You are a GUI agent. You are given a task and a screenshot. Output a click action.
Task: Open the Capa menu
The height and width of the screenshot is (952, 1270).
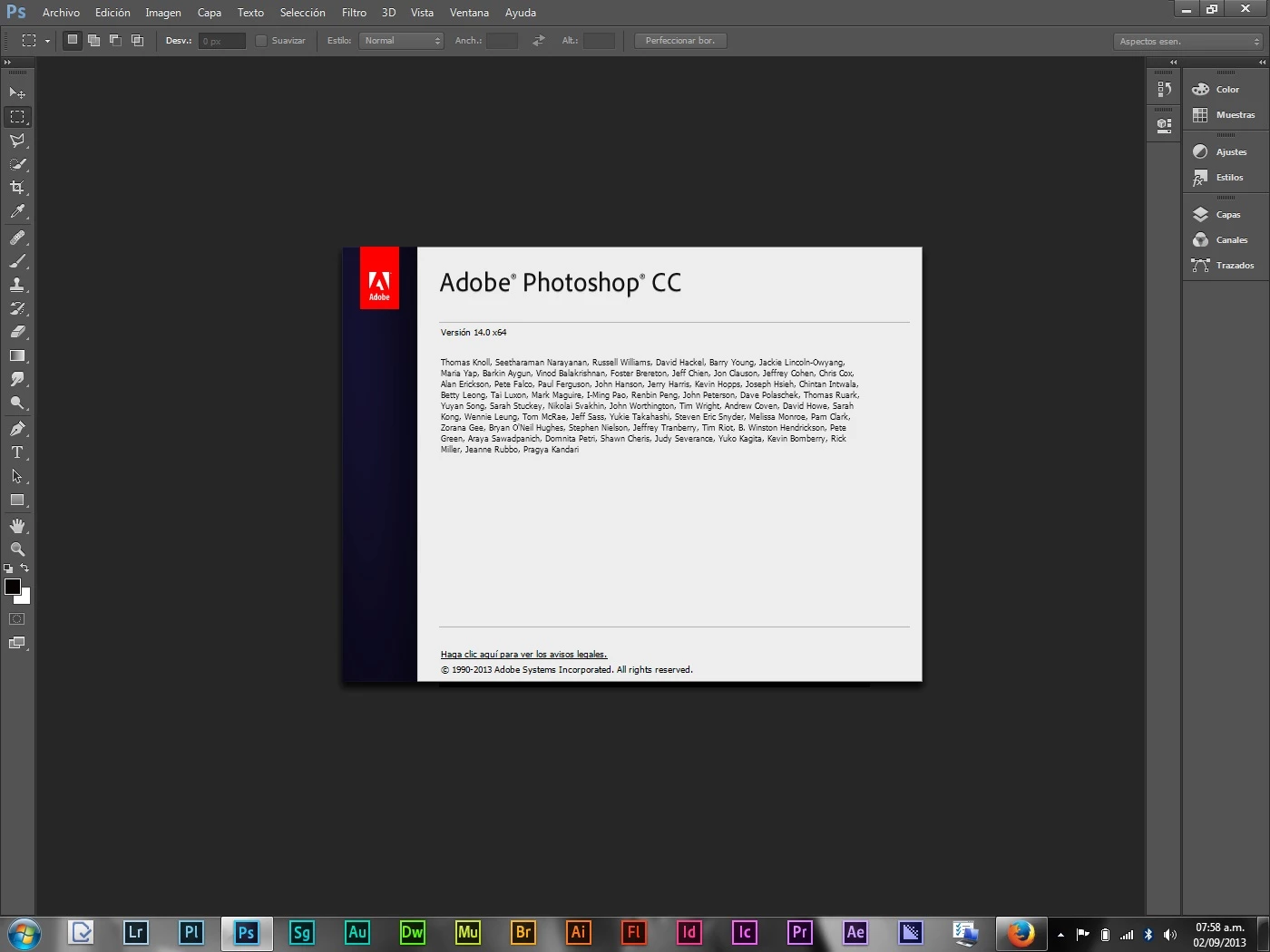210,13
